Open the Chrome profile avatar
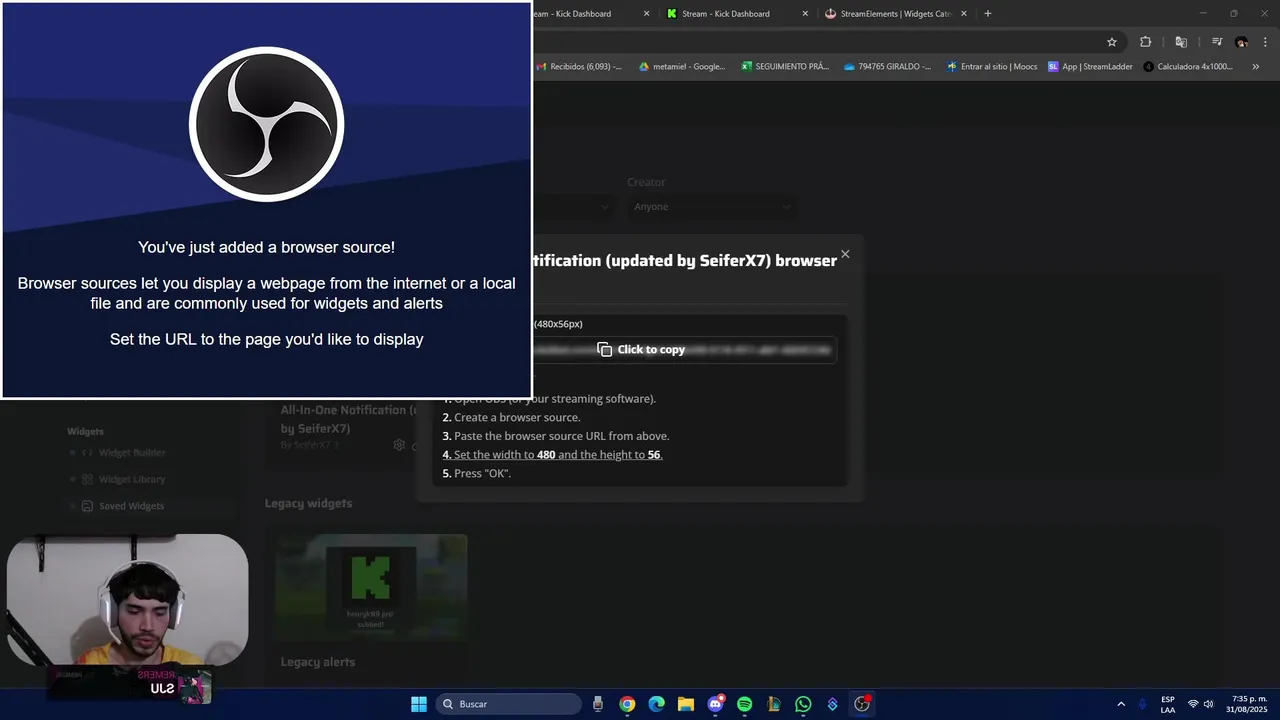 point(1241,42)
